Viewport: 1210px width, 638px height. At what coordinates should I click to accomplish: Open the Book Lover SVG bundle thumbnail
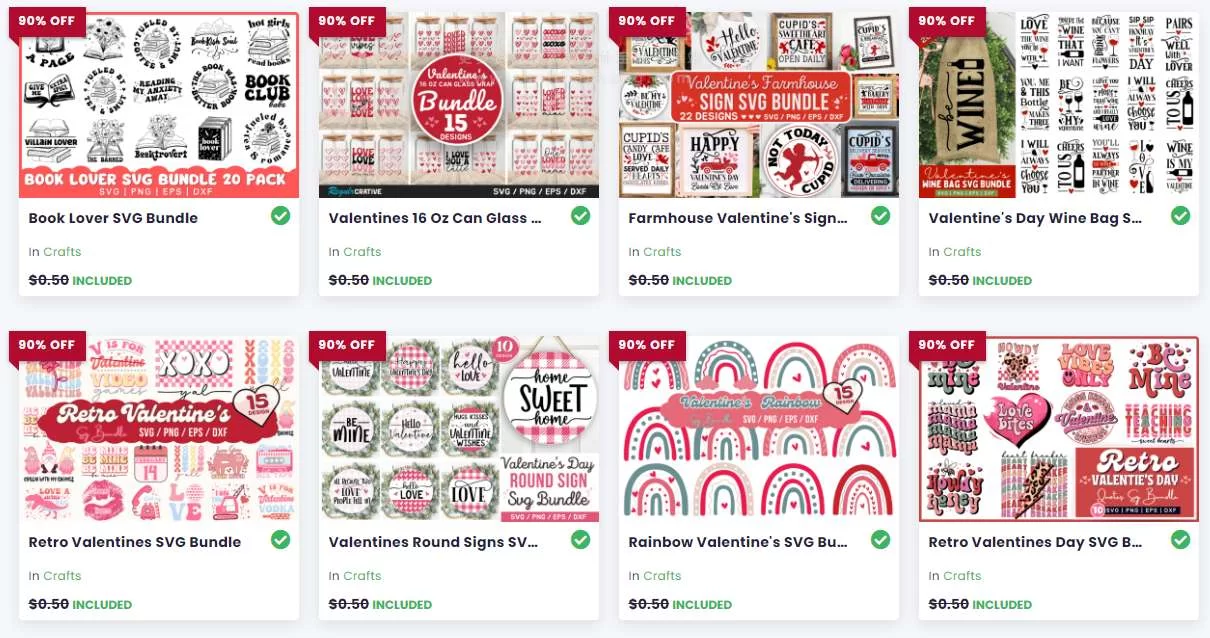(159, 105)
